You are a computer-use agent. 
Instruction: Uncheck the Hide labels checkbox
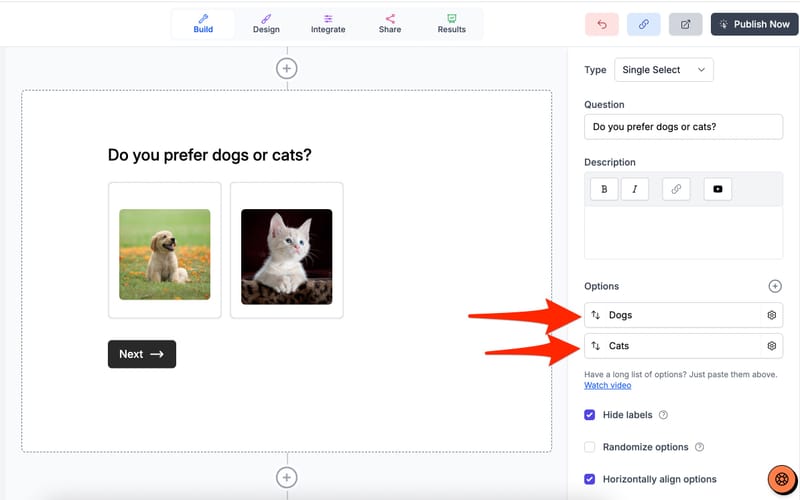tap(589, 415)
